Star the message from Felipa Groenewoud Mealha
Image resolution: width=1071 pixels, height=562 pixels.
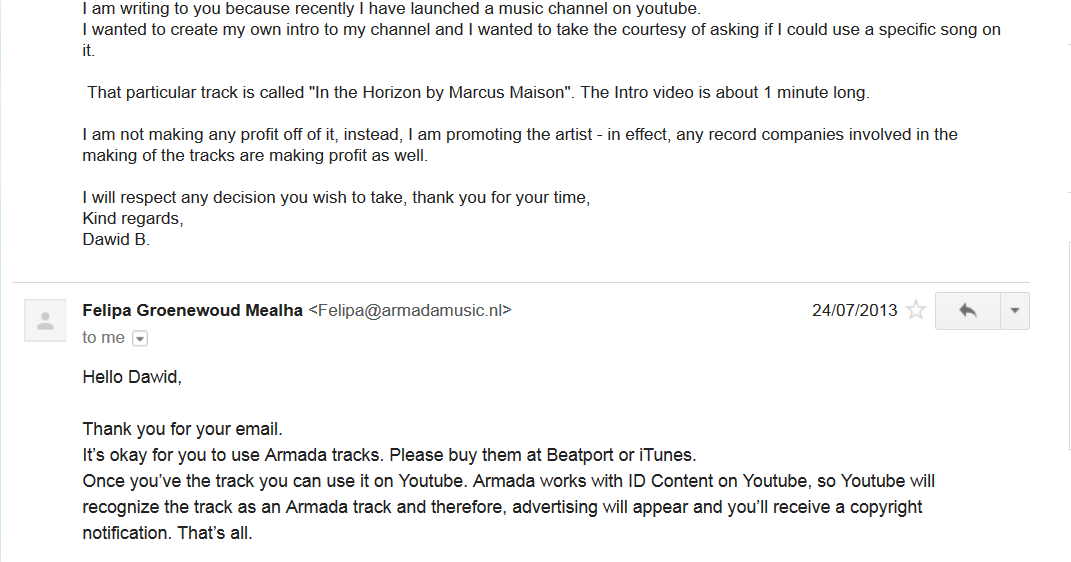915,310
